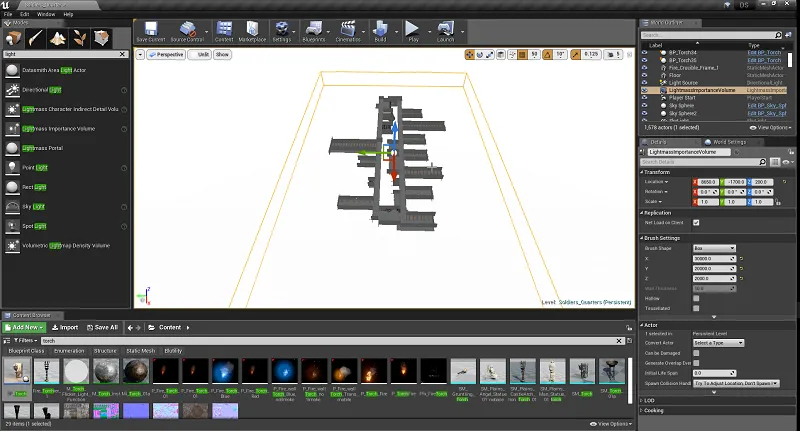This screenshot has width=800, height=431.
Task: Lock the scale ratio icon
Action: click(x=778, y=202)
